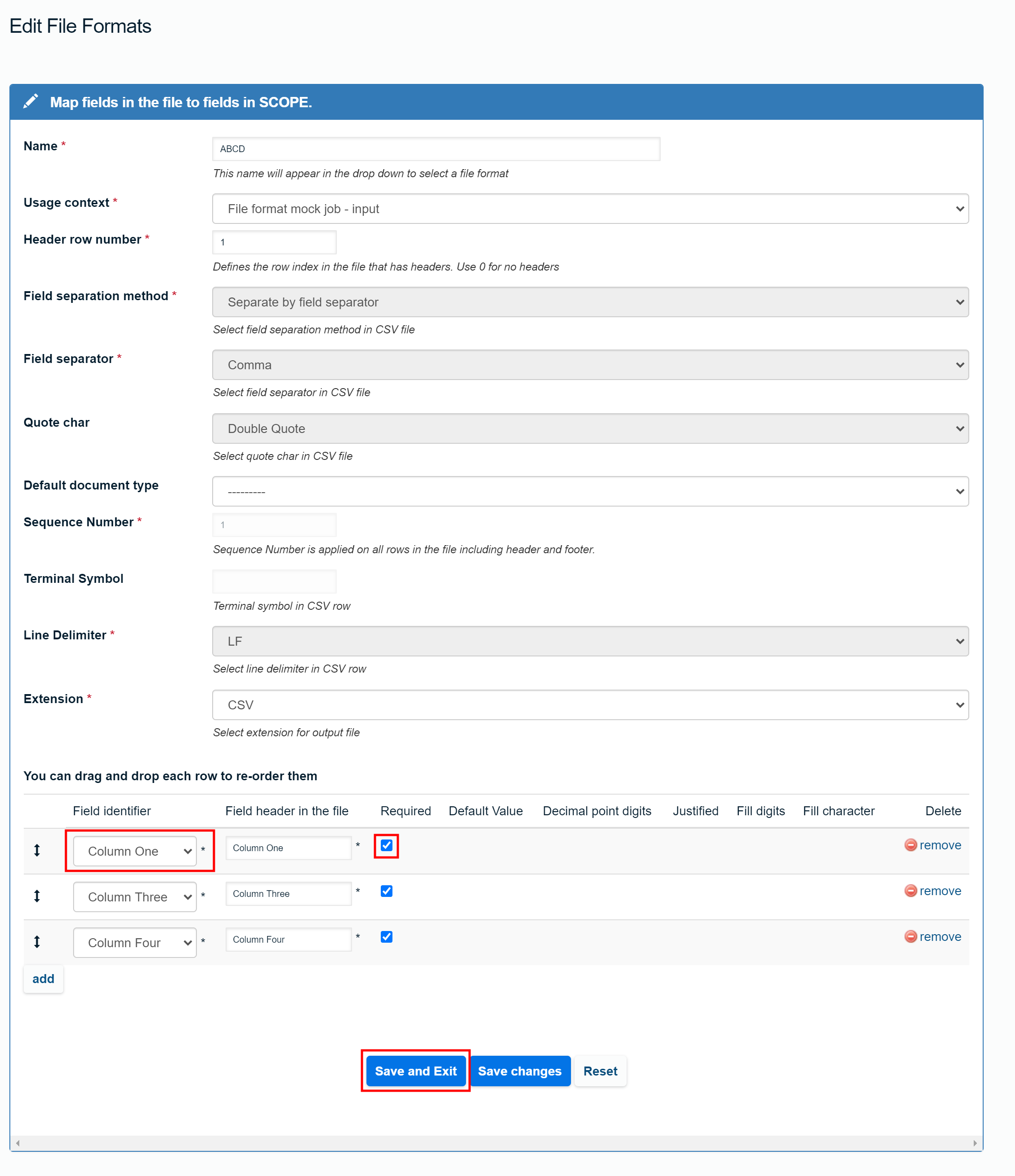Click the horizontal scrollbar's right arrow
1015x1176 pixels.
click(x=975, y=1143)
